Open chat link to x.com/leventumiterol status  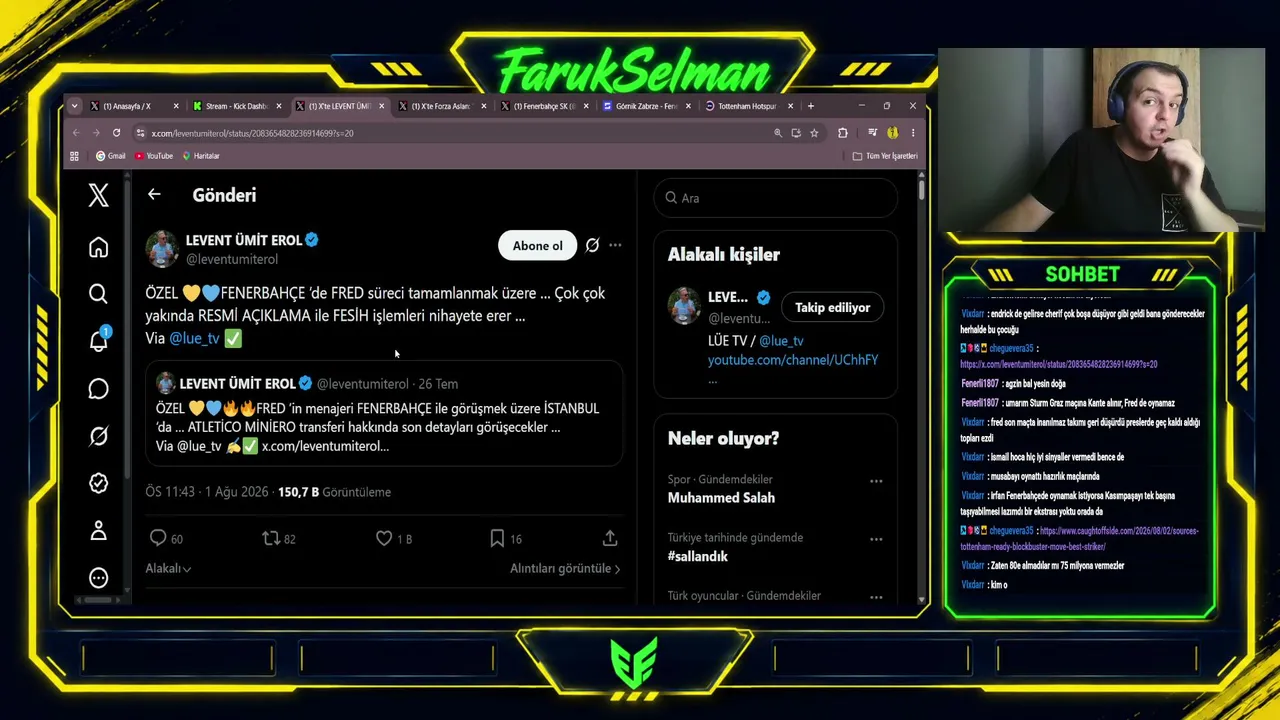pos(1058,365)
